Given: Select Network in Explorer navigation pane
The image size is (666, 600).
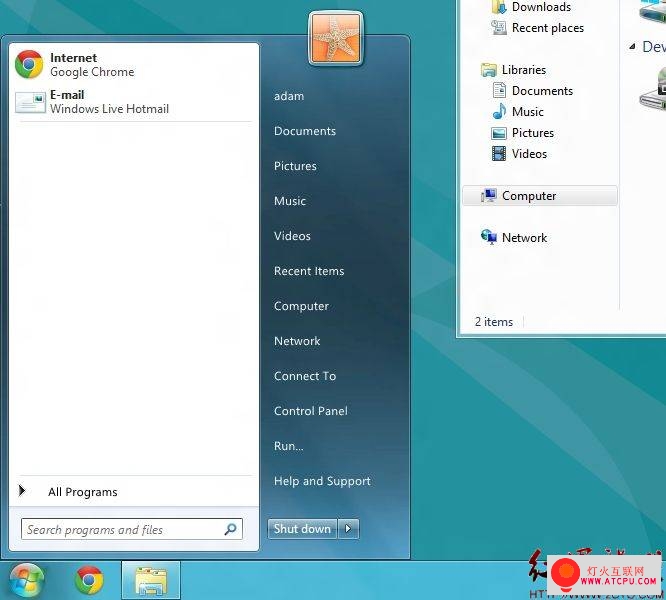Looking at the screenshot, I should (x=524, y=238).
